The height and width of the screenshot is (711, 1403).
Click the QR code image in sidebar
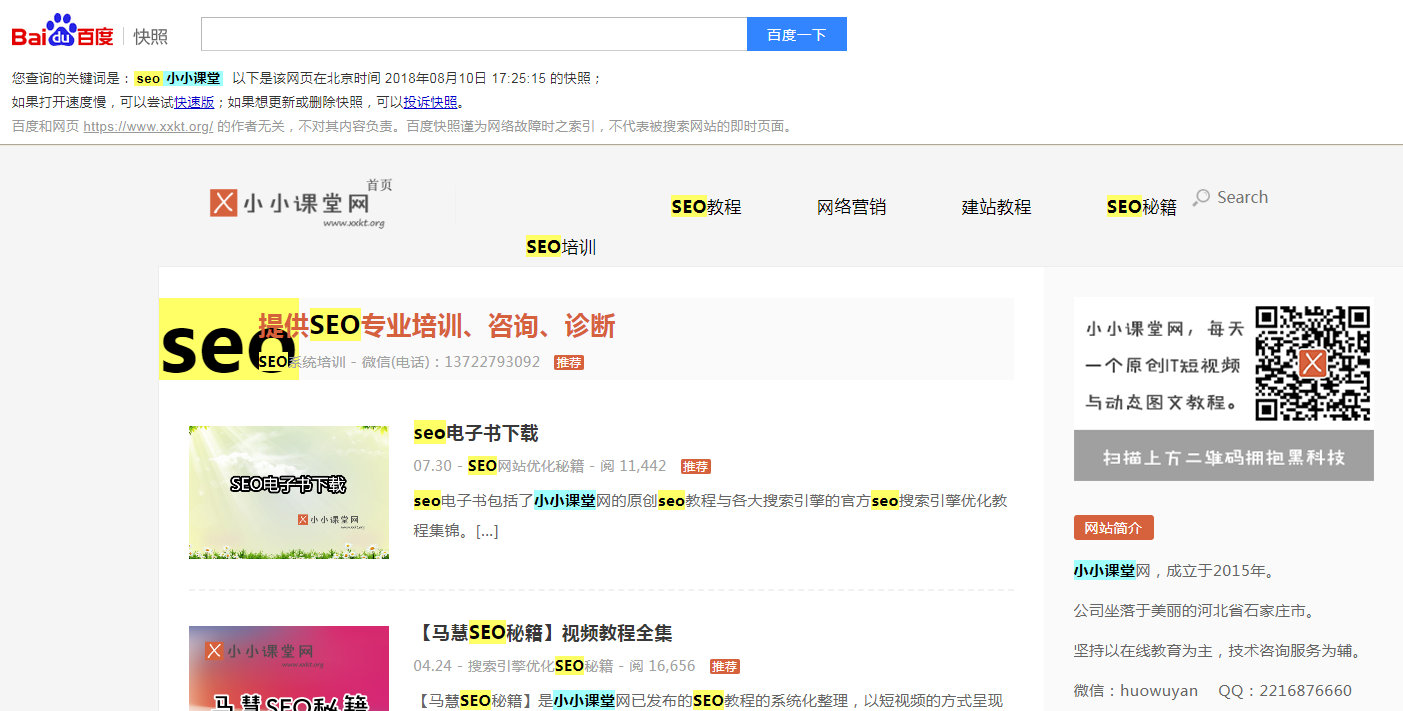point(1312,363)
